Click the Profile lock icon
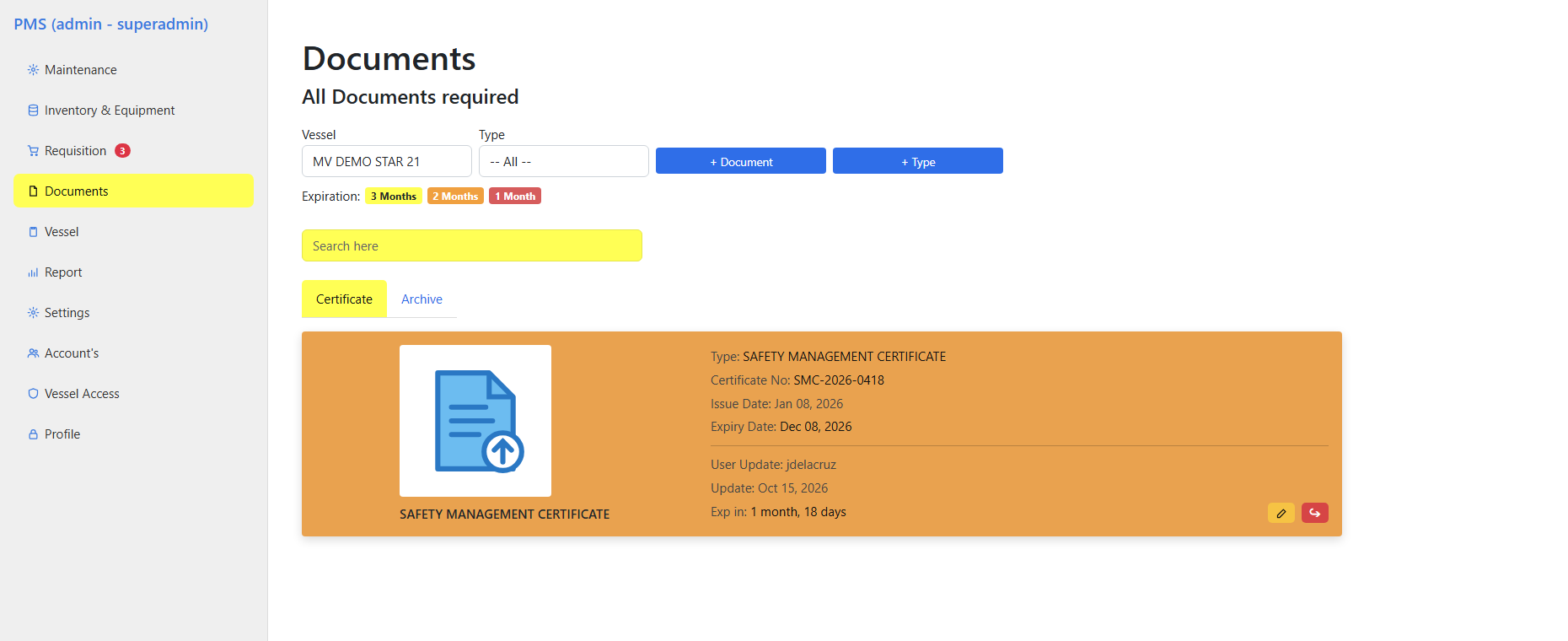1568x641 pixels. (x=33, y=434)
